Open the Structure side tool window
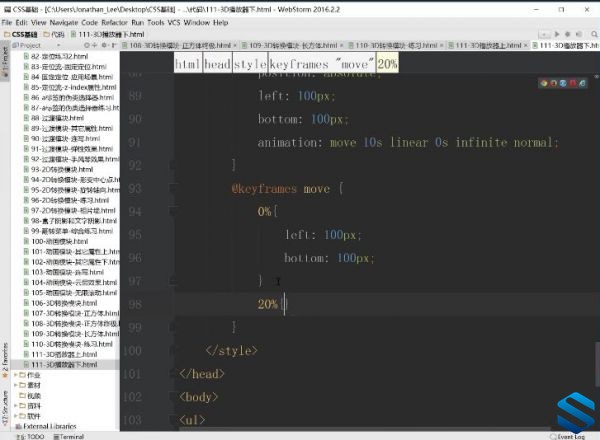The height and width of the screenshot is (440, 600). (x=5, y=408)
